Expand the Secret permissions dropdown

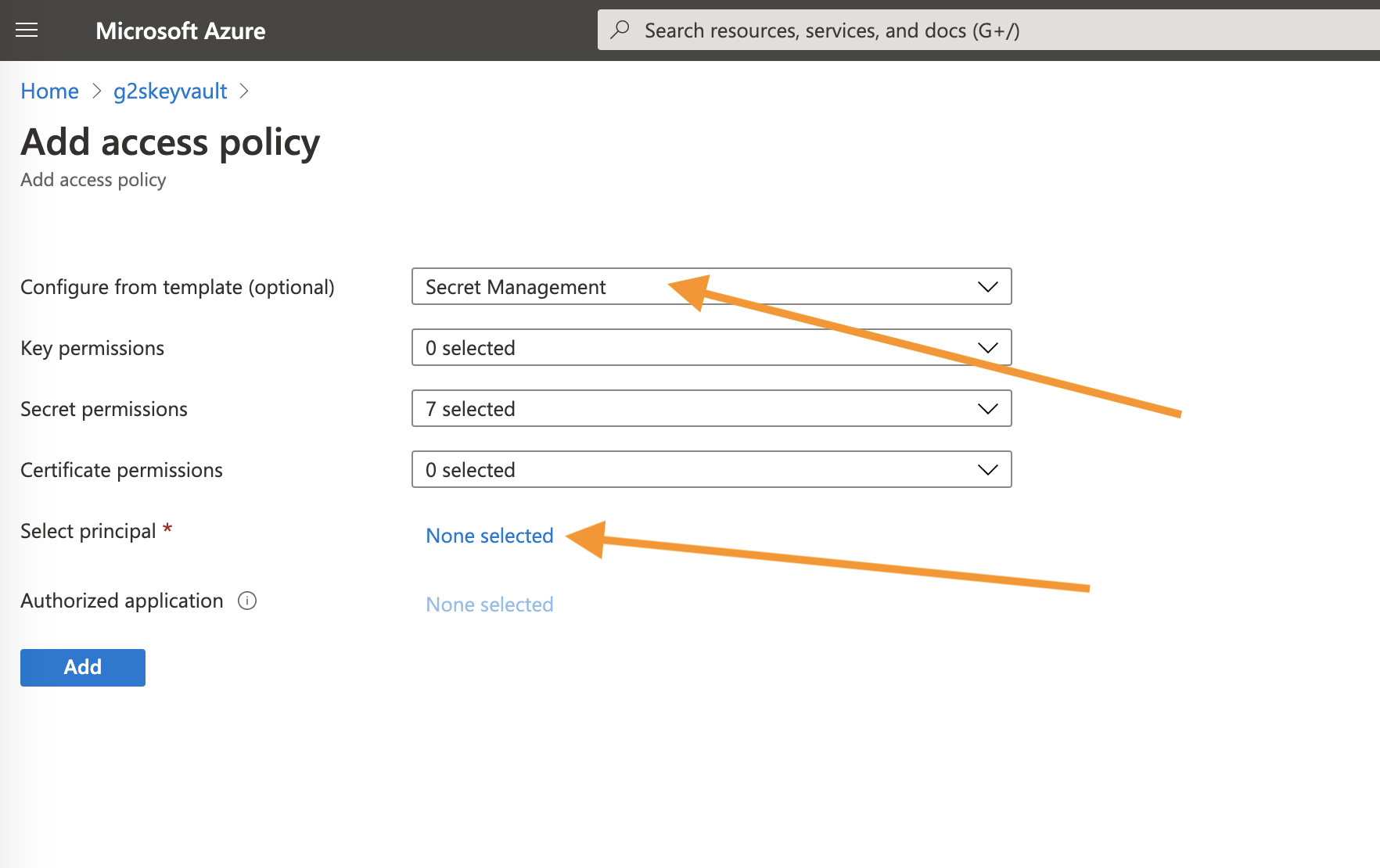coord(712,408)
